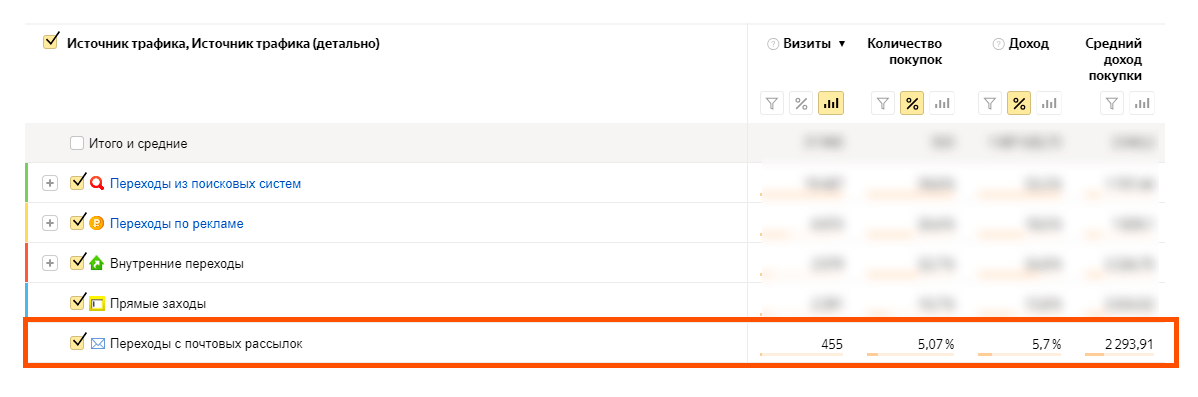The width and height of the screenshot is (1198, 397).
Task: Open filter icon under Доход column
Action: click(991, 103)
